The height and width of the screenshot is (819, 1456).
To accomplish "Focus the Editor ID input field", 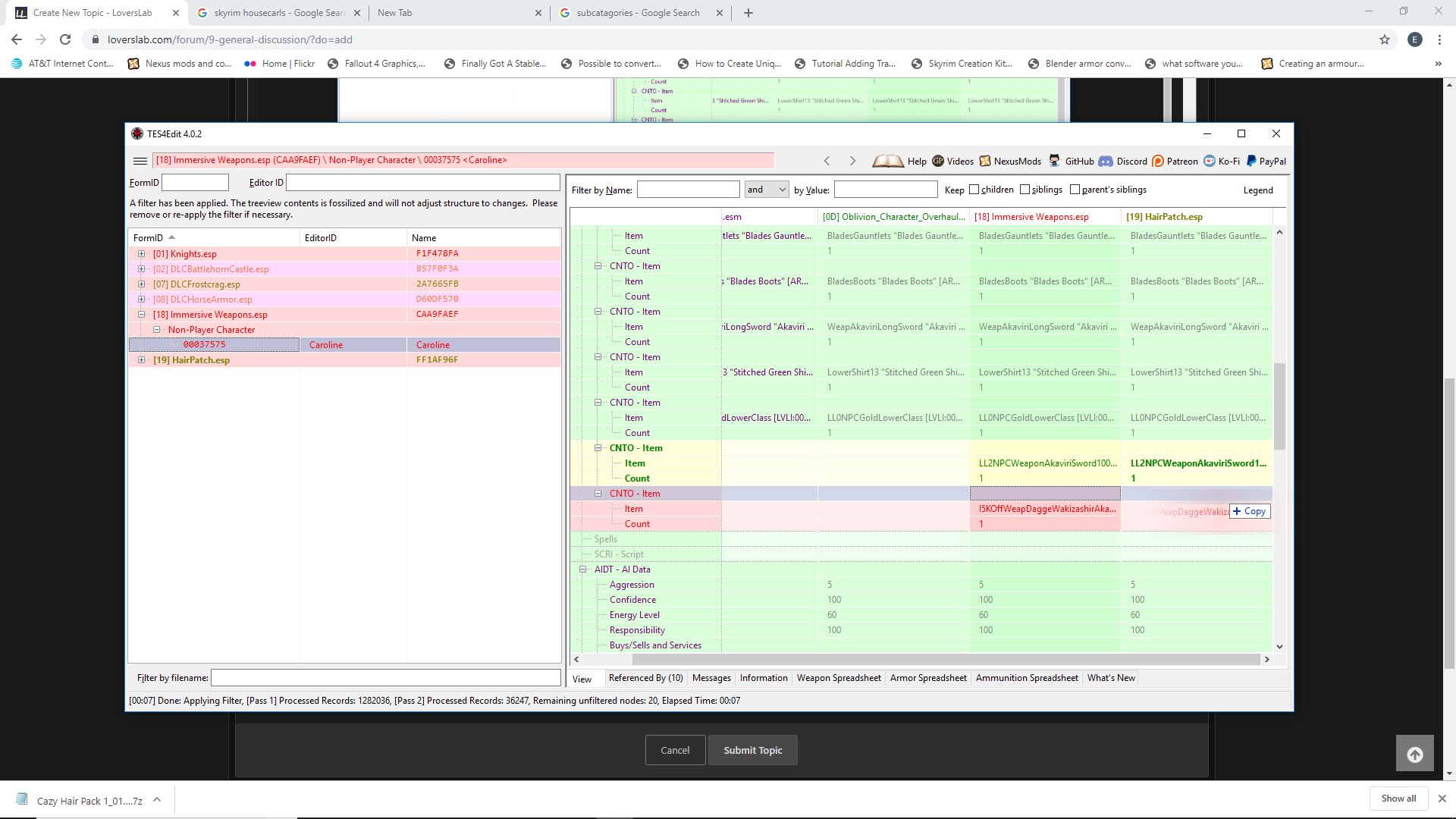I will click(422, 183).
